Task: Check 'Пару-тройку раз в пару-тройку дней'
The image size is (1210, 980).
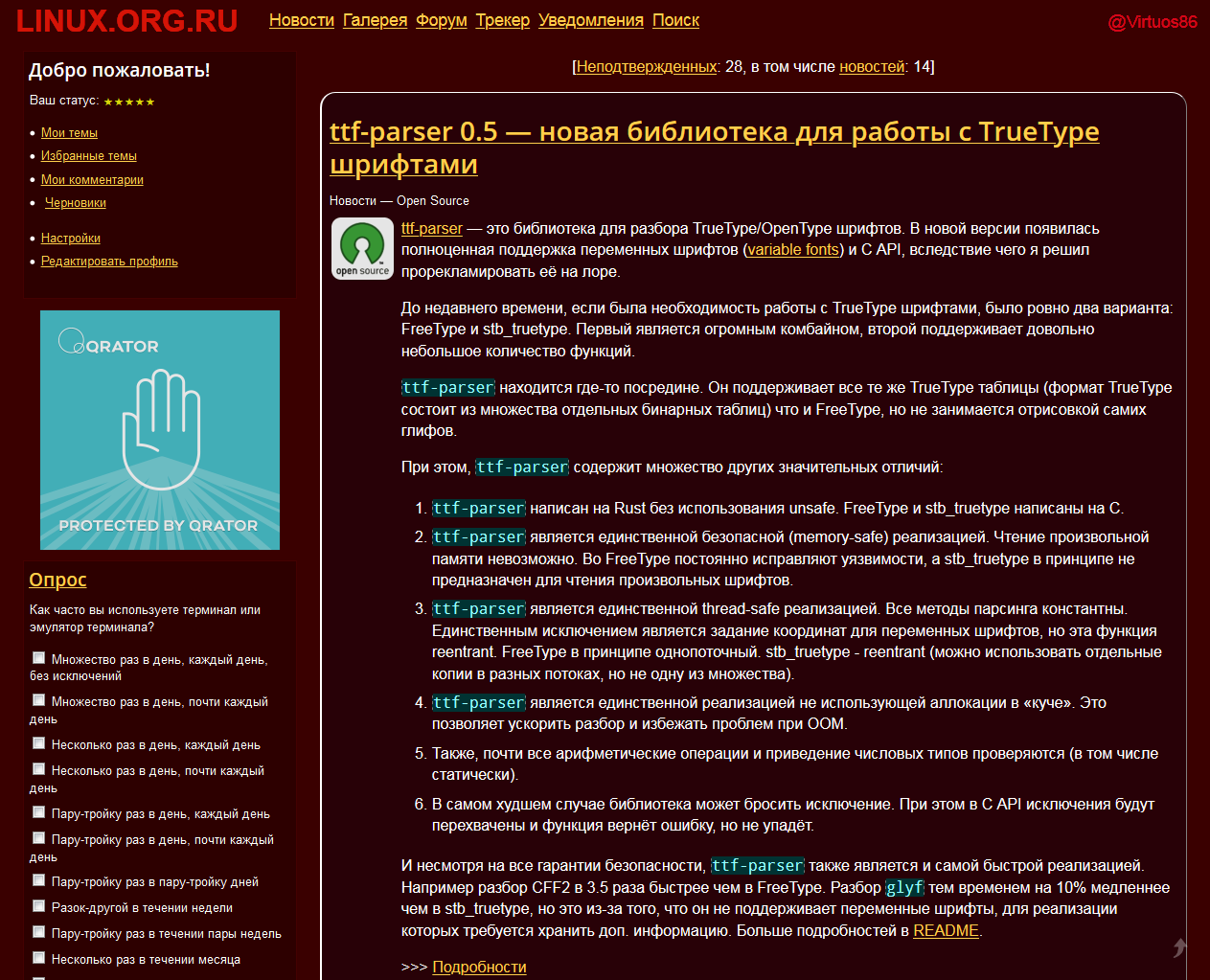Action: tap(39, 880)
